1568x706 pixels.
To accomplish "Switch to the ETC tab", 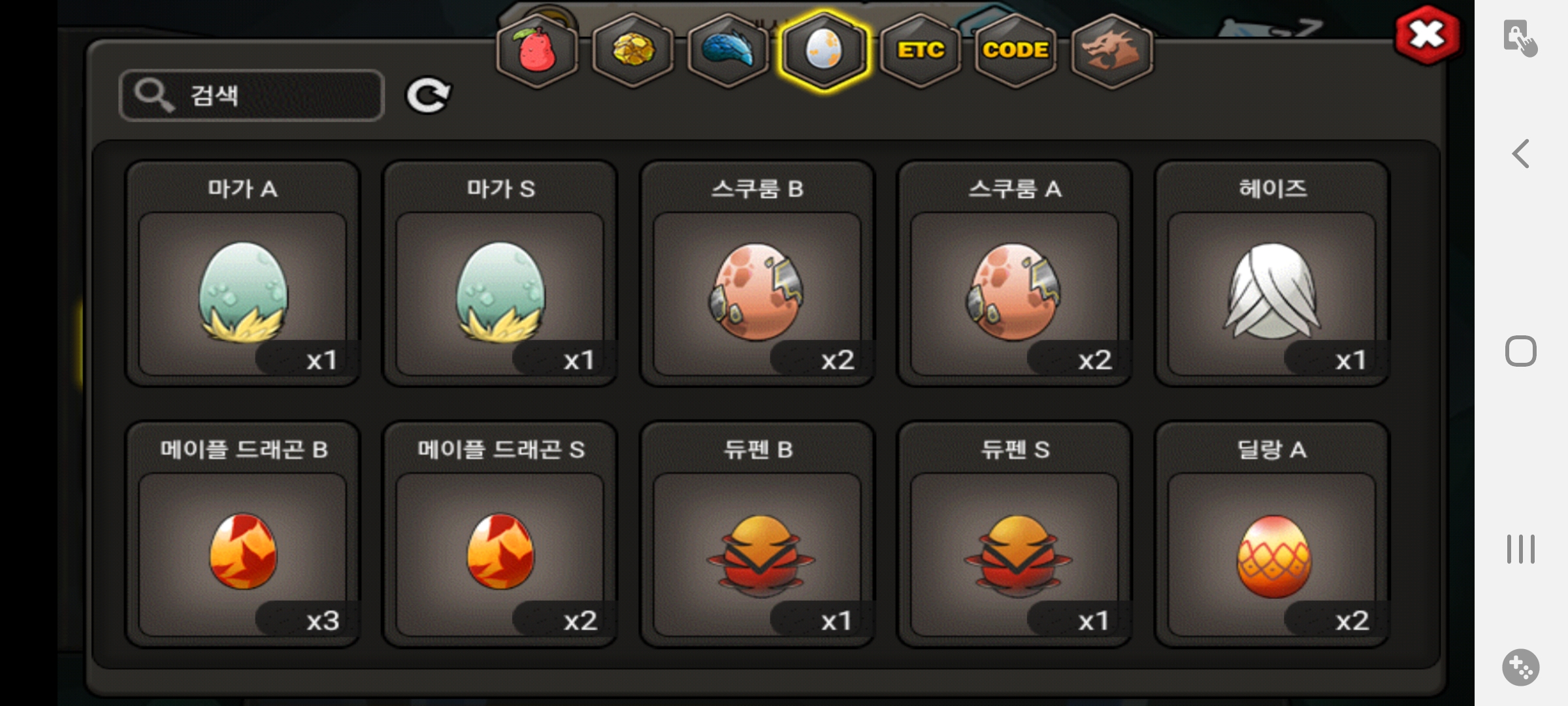I will point(920,51).
